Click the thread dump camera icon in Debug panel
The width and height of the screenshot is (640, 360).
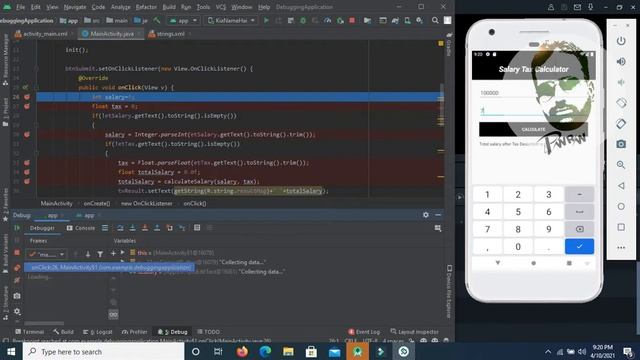click(17, 296)
